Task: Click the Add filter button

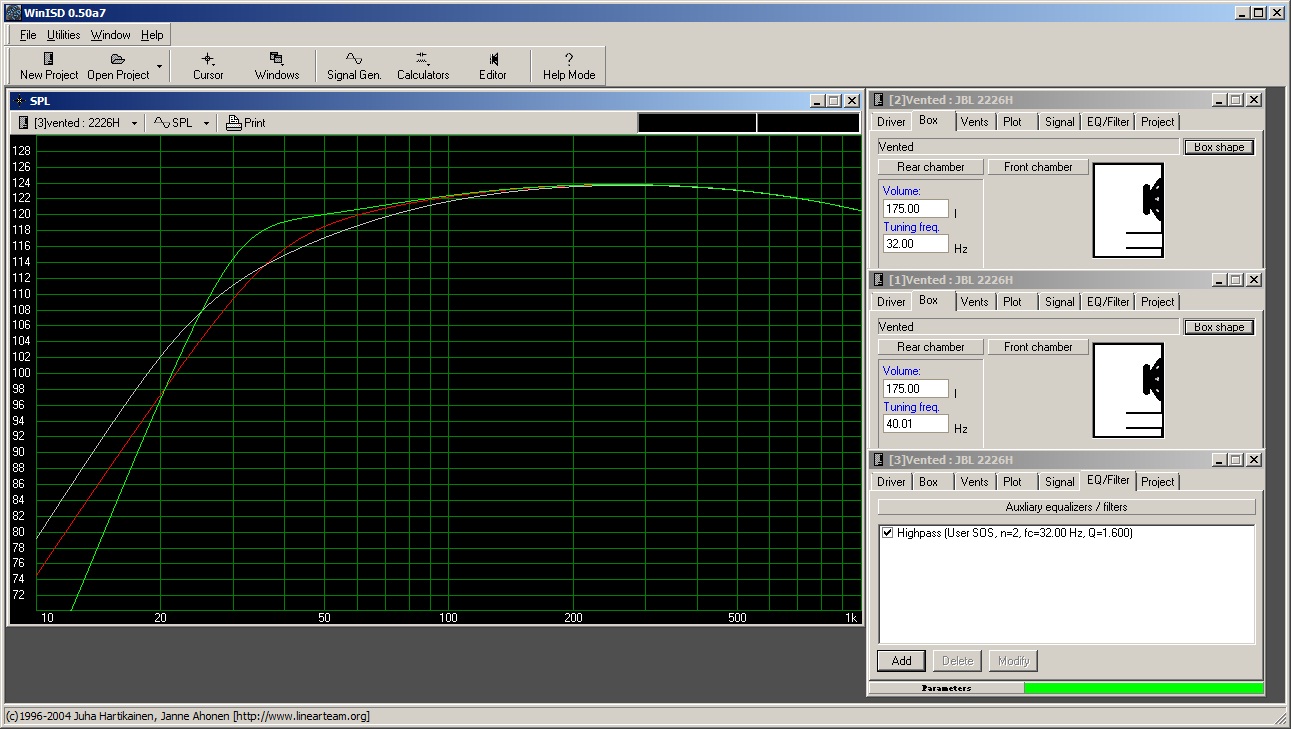Action: [x=901, y=661]
